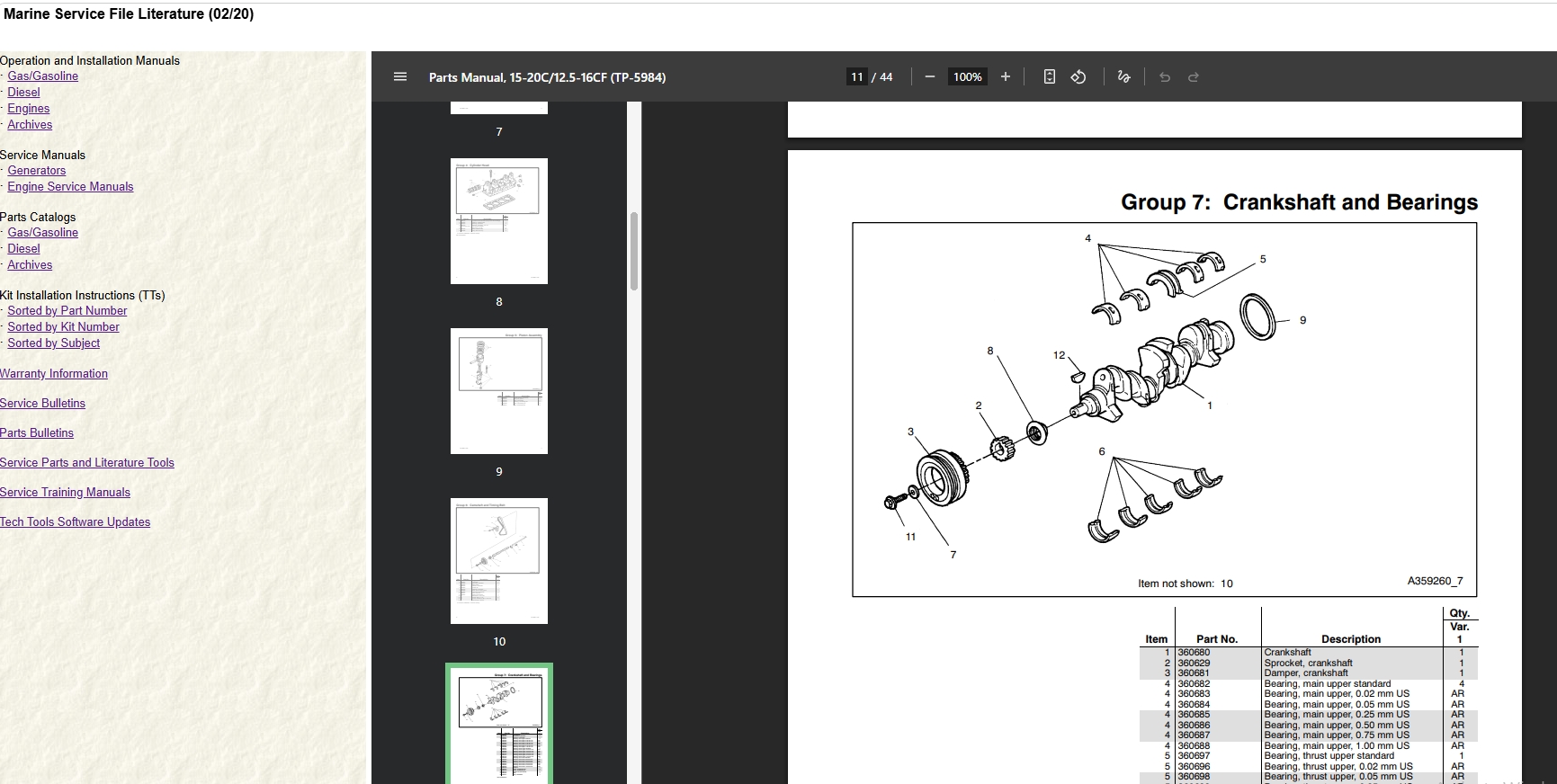Viewport: 1557px width, 784px height.
Task: Jump to page 10 thumbnail
Action: pyautogui.click(x=499, y=561)
